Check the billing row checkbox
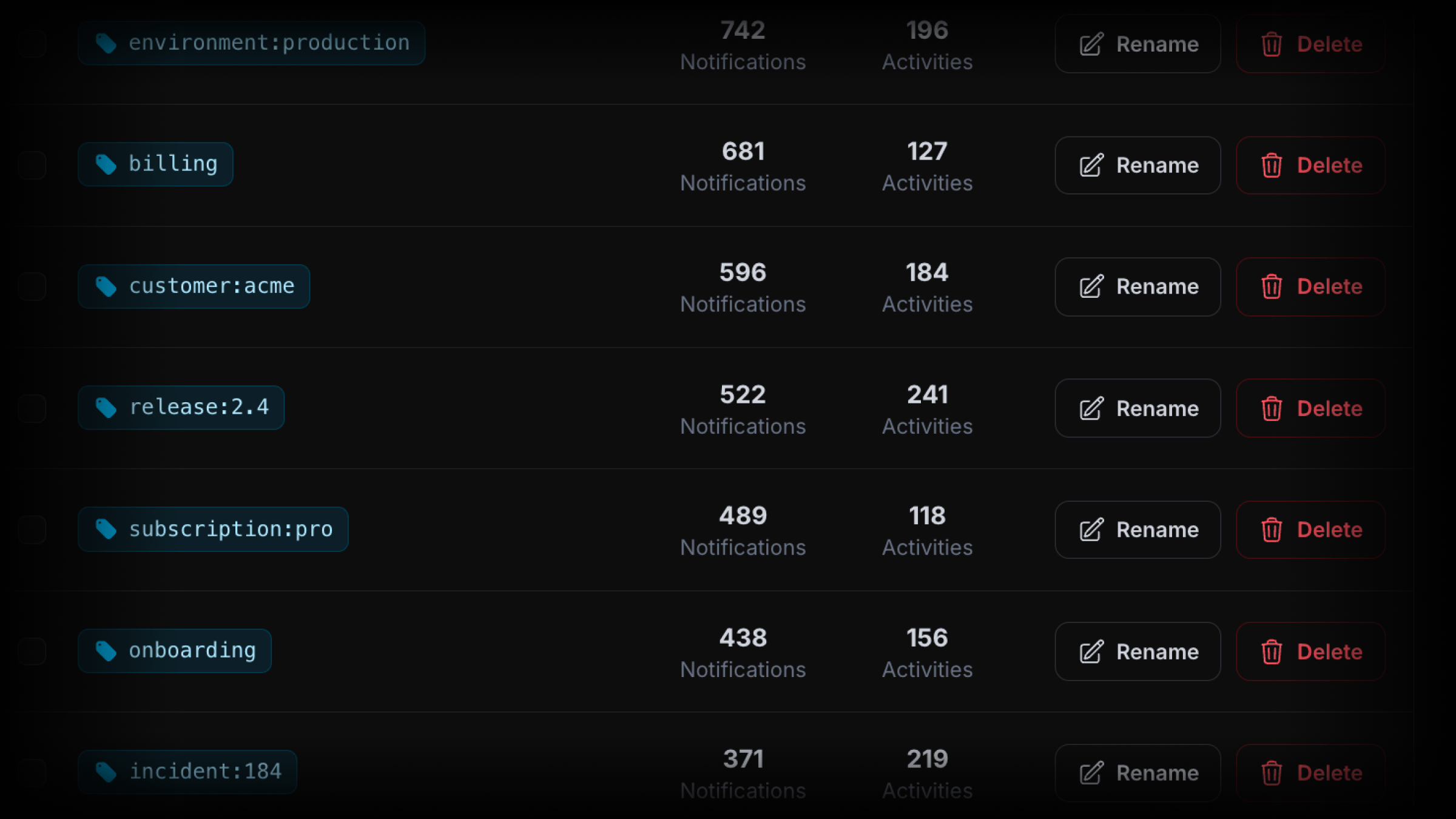 (32, 165)
